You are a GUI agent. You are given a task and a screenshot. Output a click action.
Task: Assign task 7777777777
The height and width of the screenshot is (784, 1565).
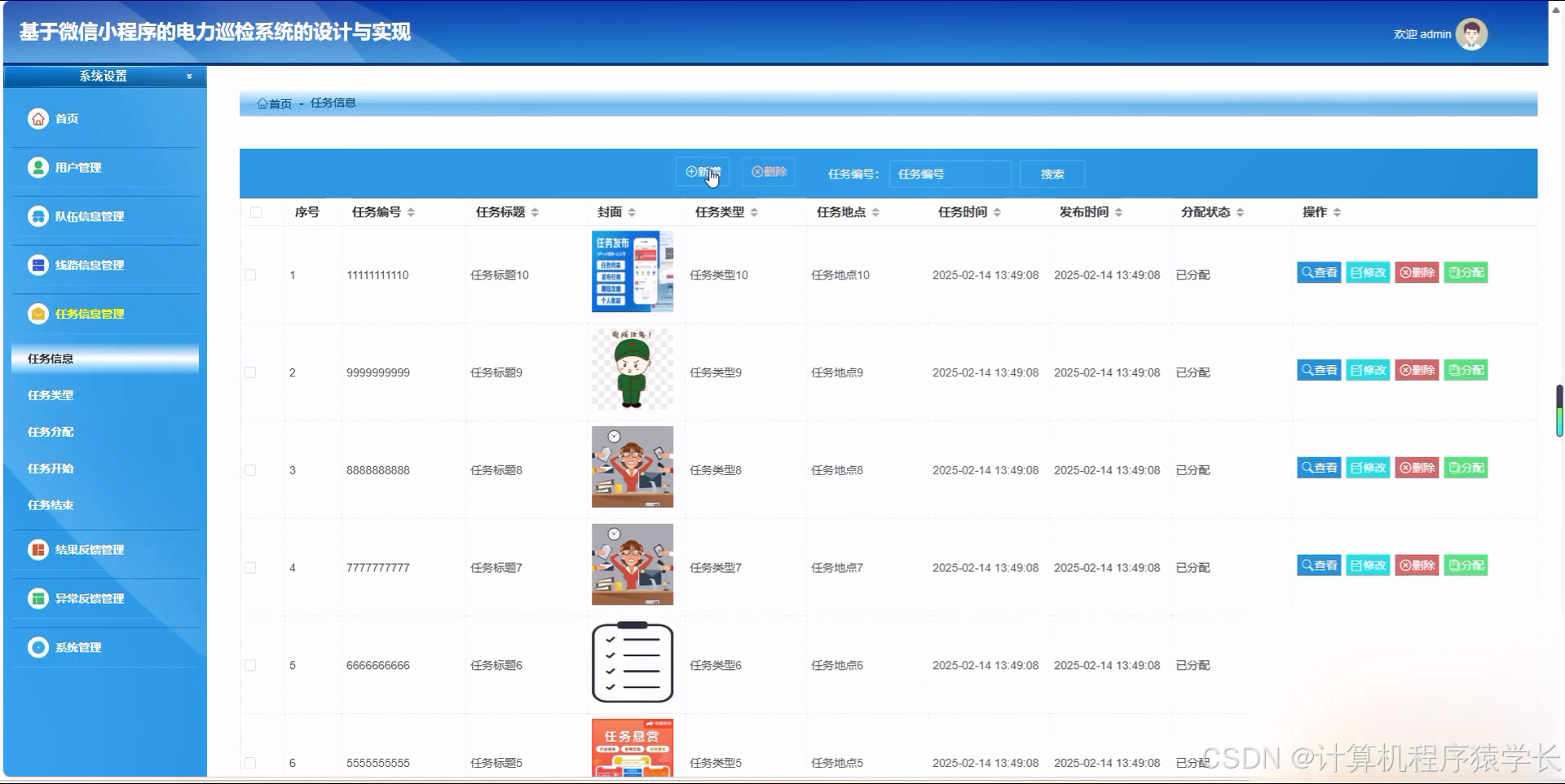[1466, 566]
